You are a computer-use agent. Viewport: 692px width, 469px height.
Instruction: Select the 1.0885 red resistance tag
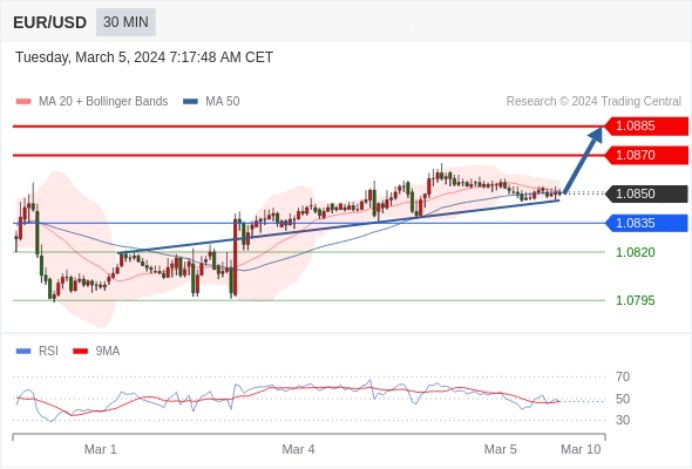click(647, 126)
